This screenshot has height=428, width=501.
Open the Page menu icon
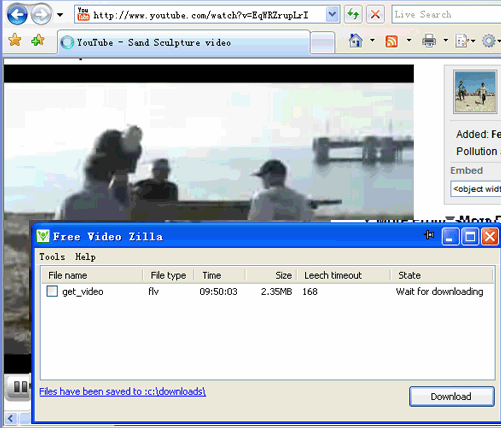[463, 41]
